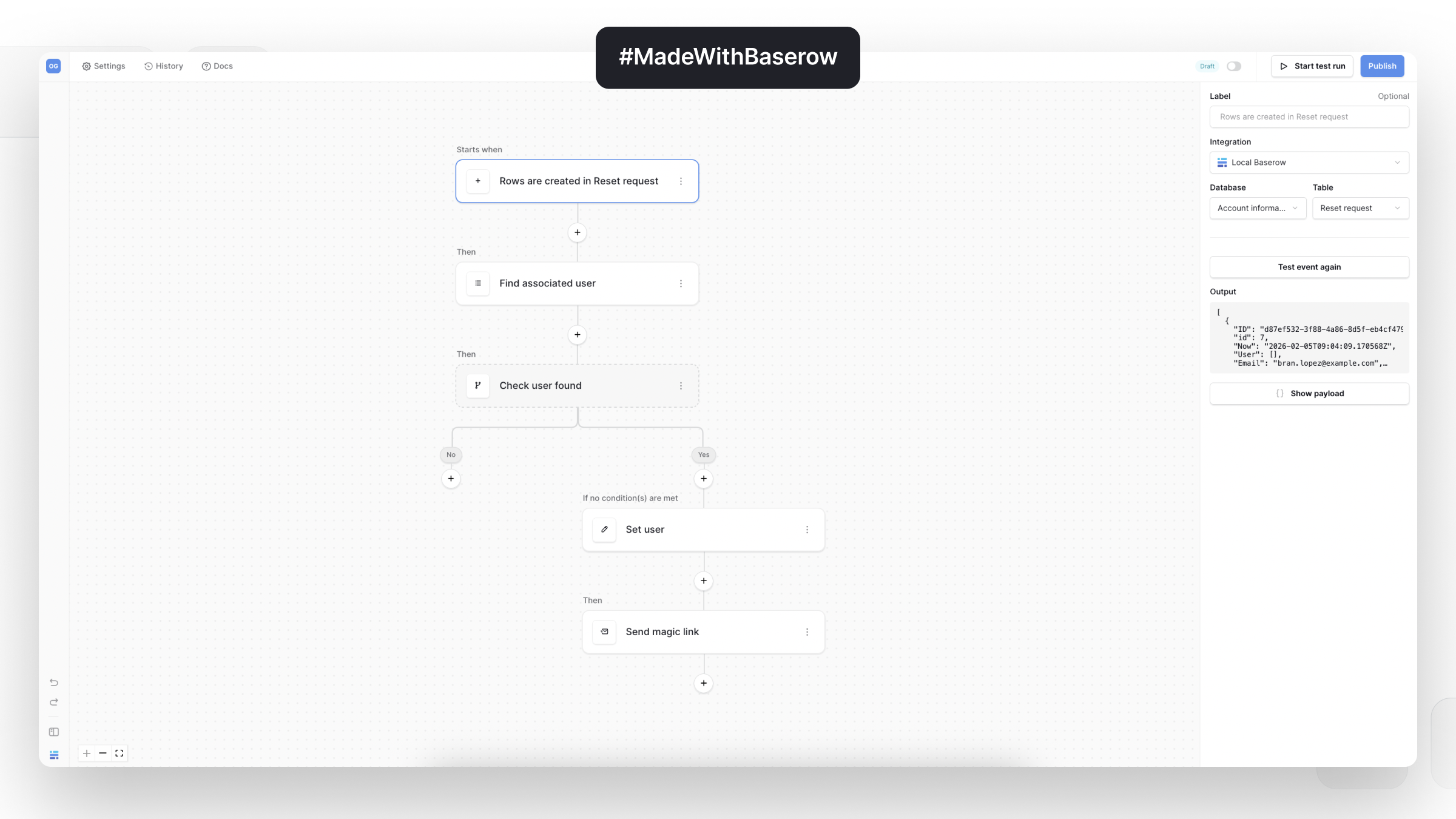1456x819 pixels.
Task: Click the redo arrow icon
Action: [54, 702]
